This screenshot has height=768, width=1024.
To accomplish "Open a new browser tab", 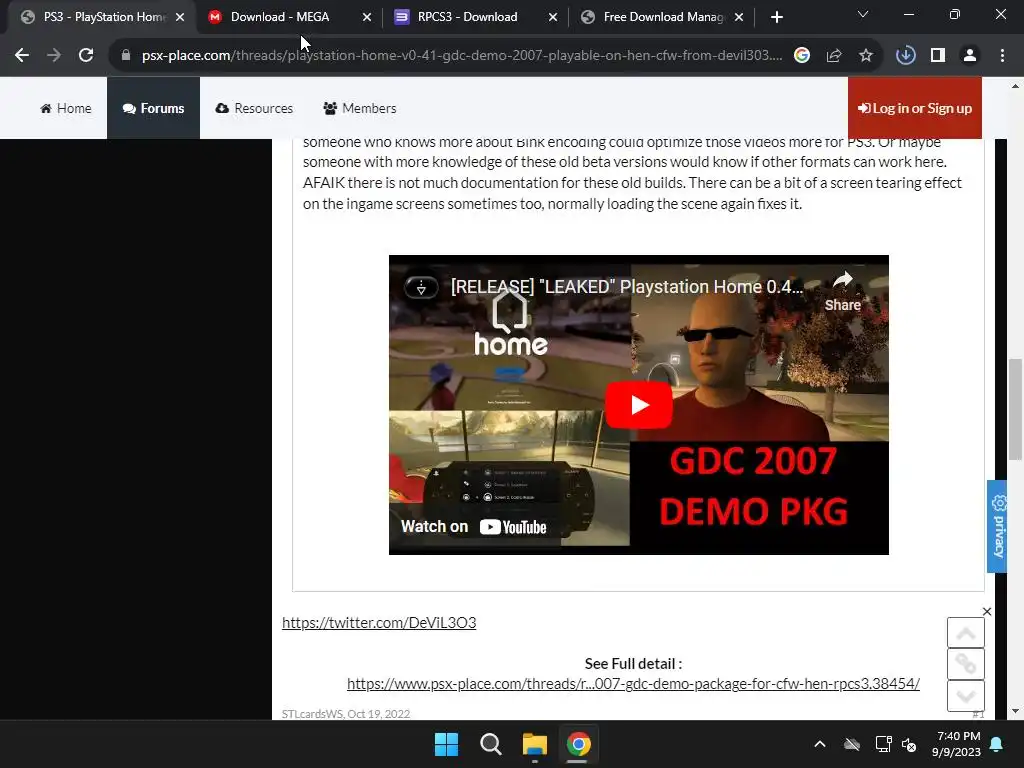I will point(776,17).
